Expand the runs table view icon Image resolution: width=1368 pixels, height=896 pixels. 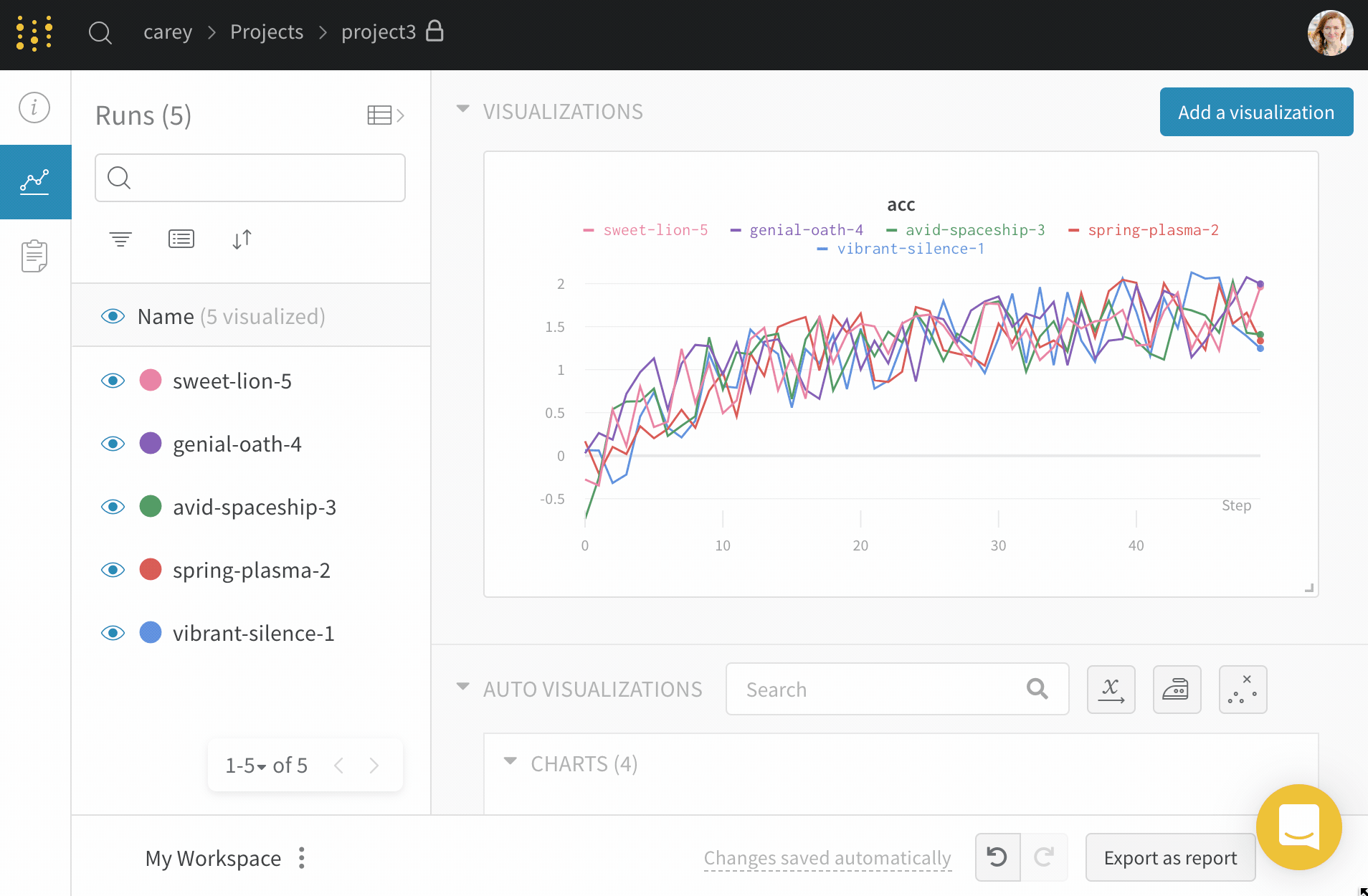coord(386,115)
